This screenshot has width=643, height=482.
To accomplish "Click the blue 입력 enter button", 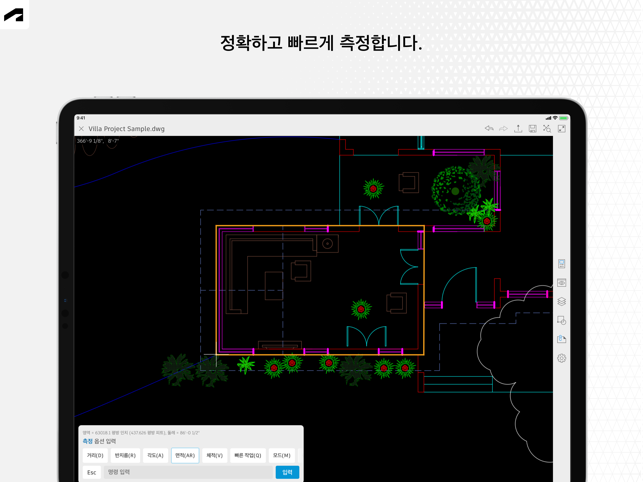I will click(287, 473).
